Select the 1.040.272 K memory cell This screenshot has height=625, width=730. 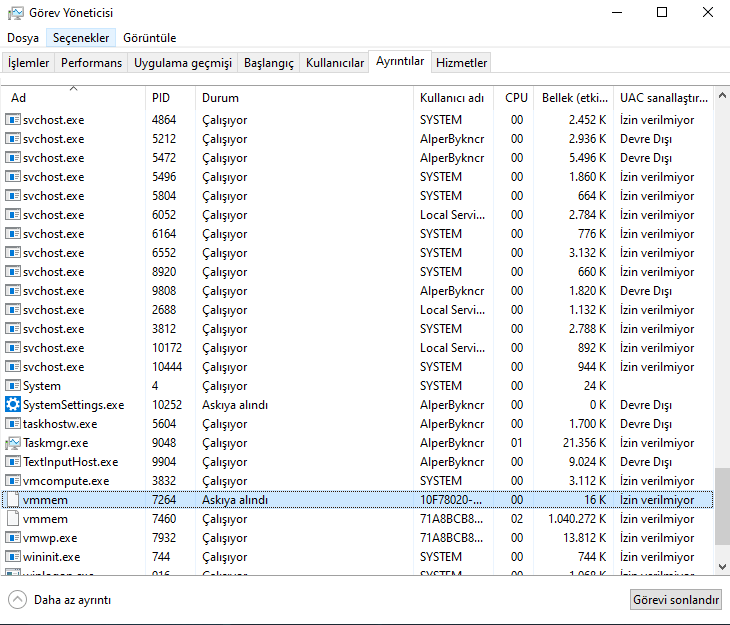pyautogui.click(x=577, y=518)
